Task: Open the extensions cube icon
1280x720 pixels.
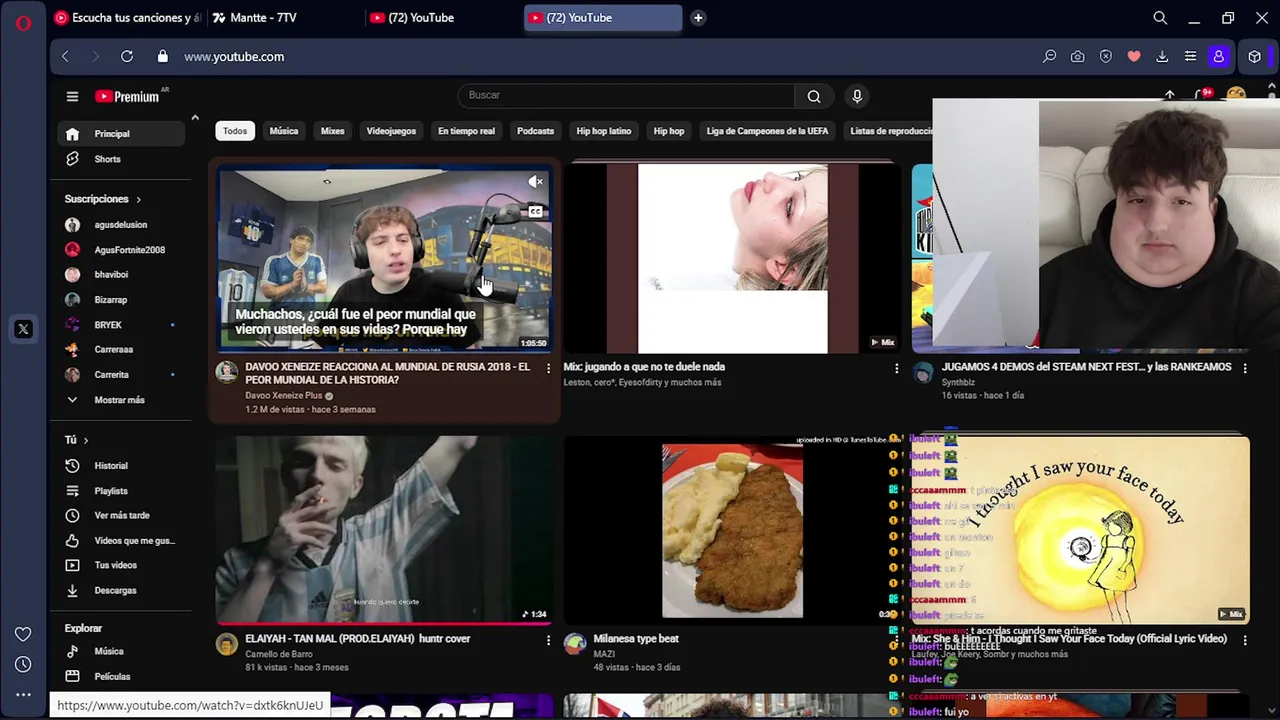Action: click(1254, 57)
